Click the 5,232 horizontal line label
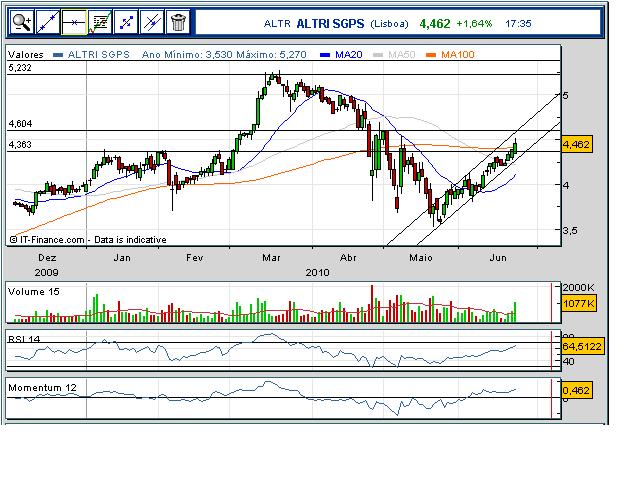The image size is (640, 480). point(20,68)
